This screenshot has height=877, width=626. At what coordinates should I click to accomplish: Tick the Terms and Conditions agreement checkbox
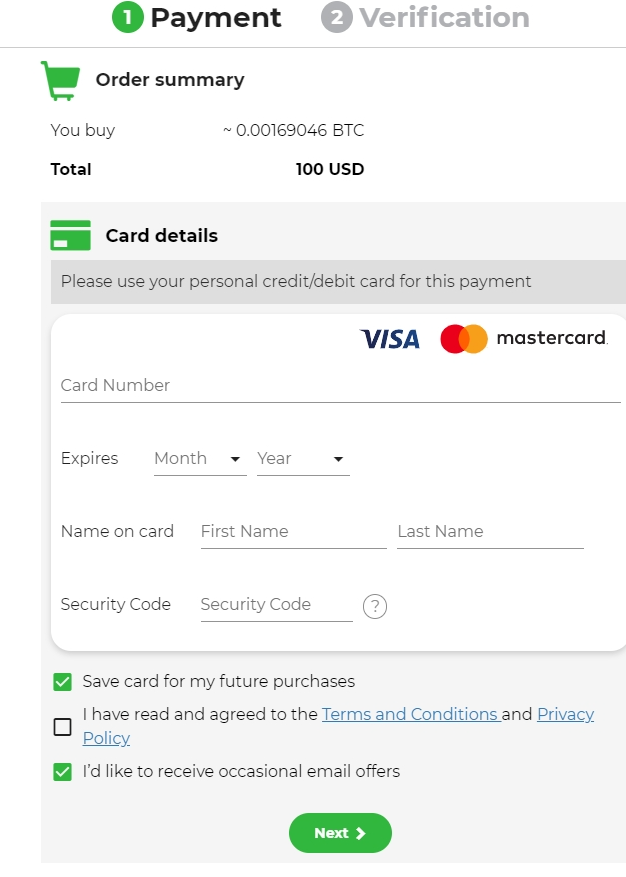[x=63, y=727]
